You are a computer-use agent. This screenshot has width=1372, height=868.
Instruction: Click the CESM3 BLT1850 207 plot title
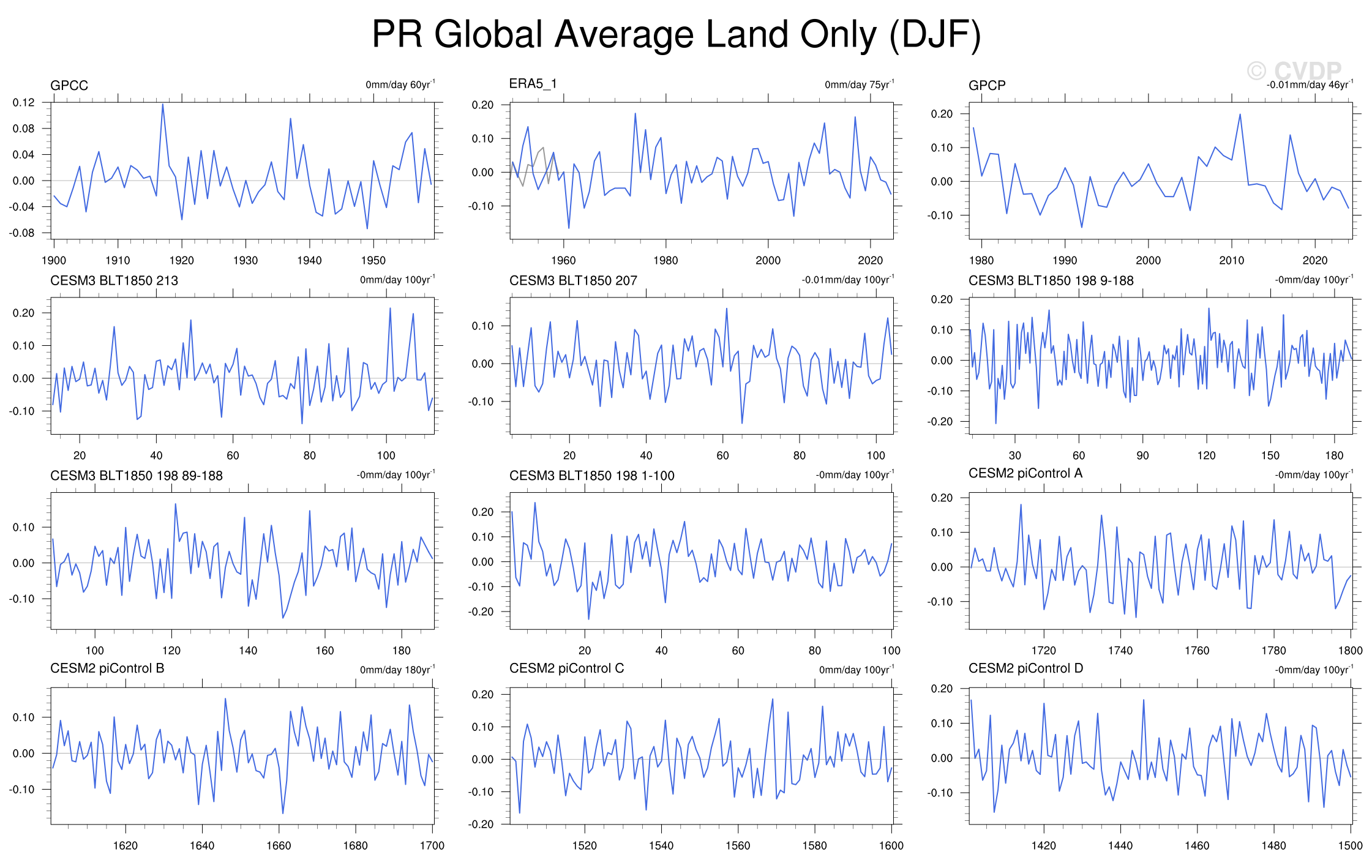click(573, 281)
